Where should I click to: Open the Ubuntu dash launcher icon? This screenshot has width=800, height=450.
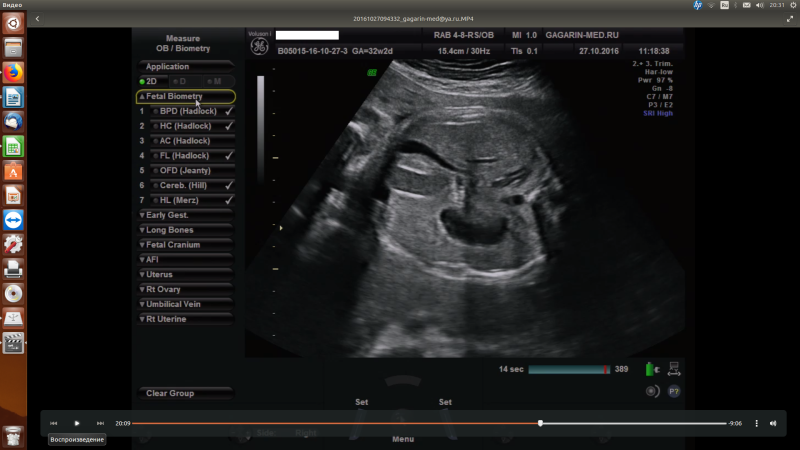point(13,23)
